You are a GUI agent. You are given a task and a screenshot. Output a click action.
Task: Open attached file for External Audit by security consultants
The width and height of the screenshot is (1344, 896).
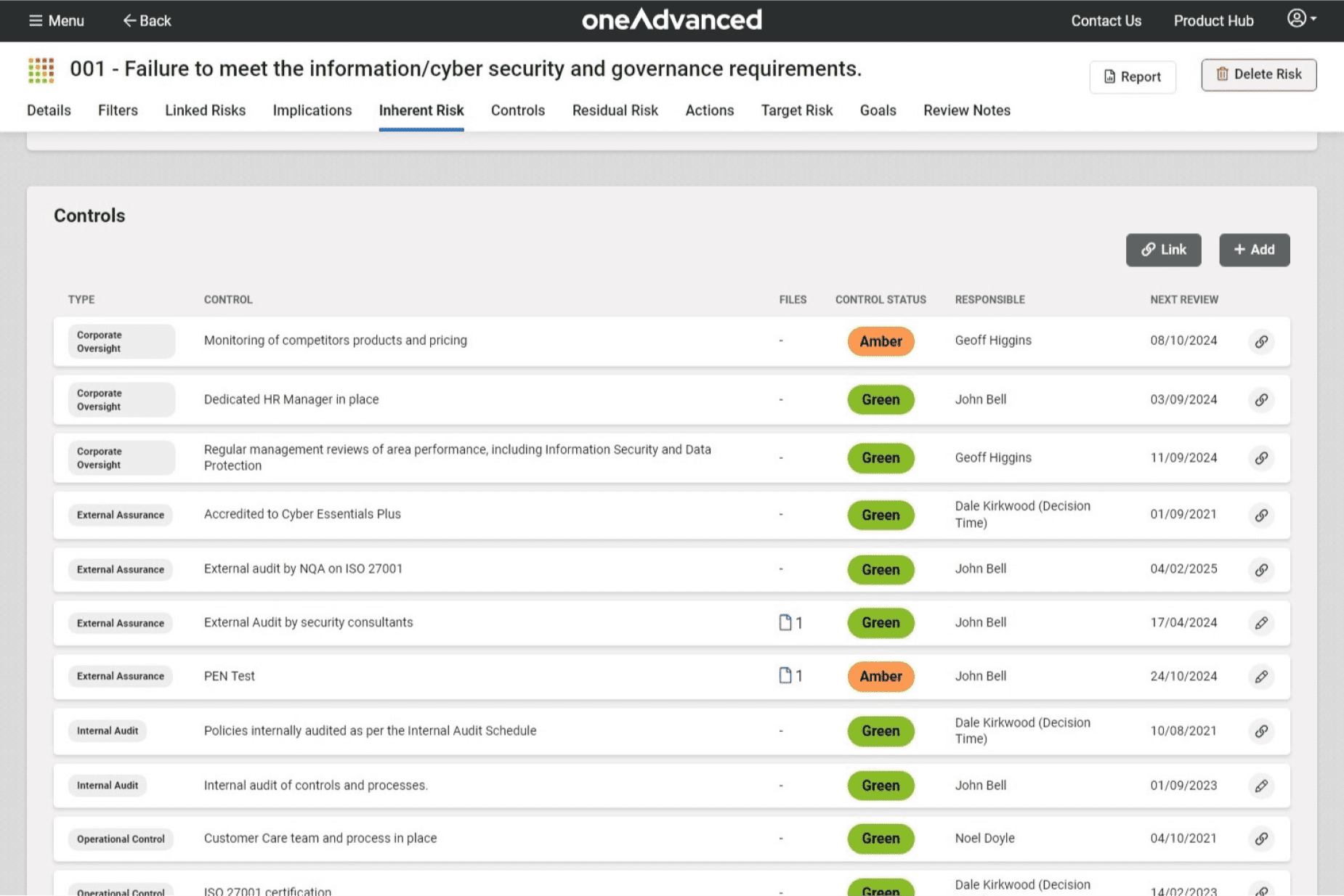790,623
